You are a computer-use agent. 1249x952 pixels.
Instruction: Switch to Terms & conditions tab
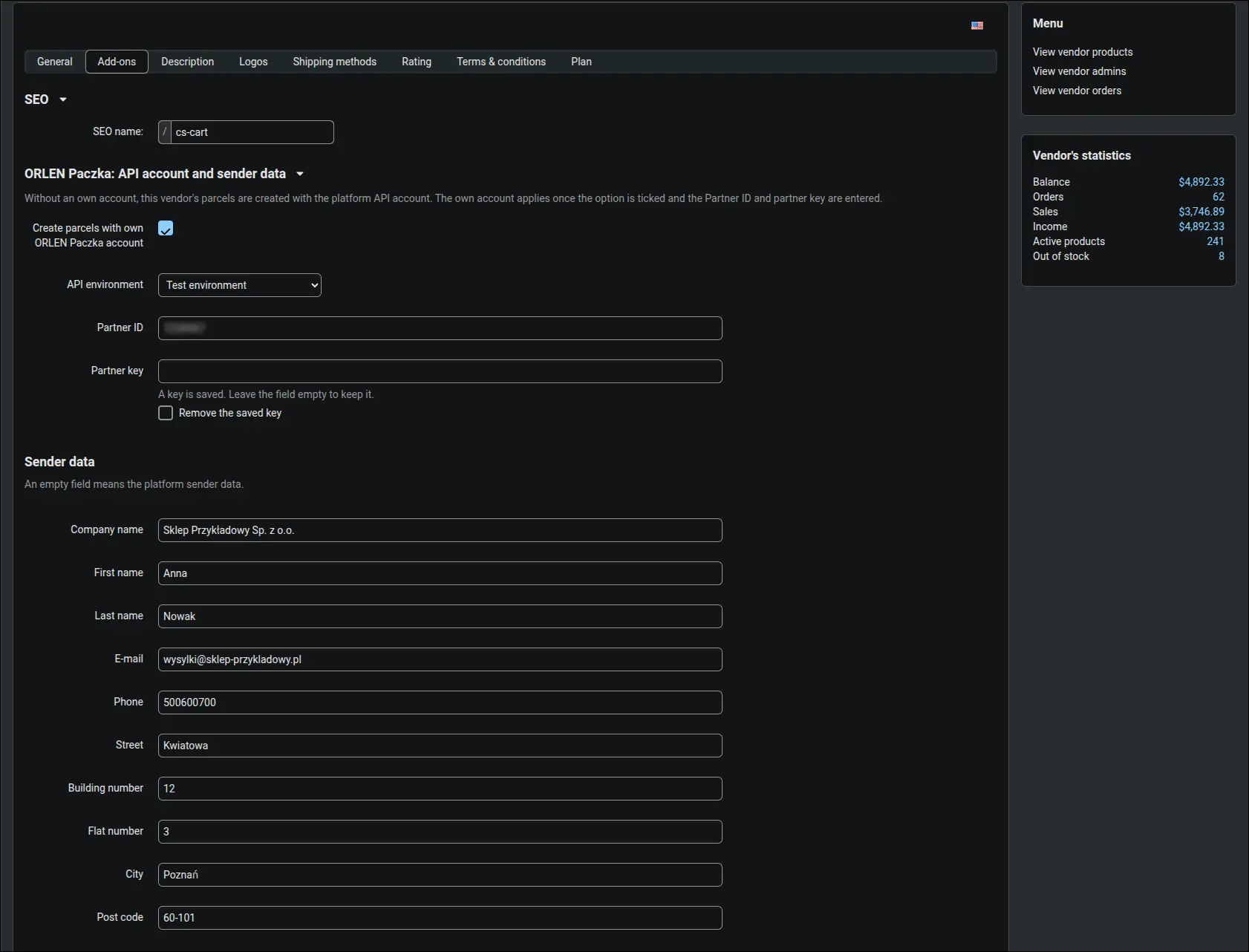point(501,62)
